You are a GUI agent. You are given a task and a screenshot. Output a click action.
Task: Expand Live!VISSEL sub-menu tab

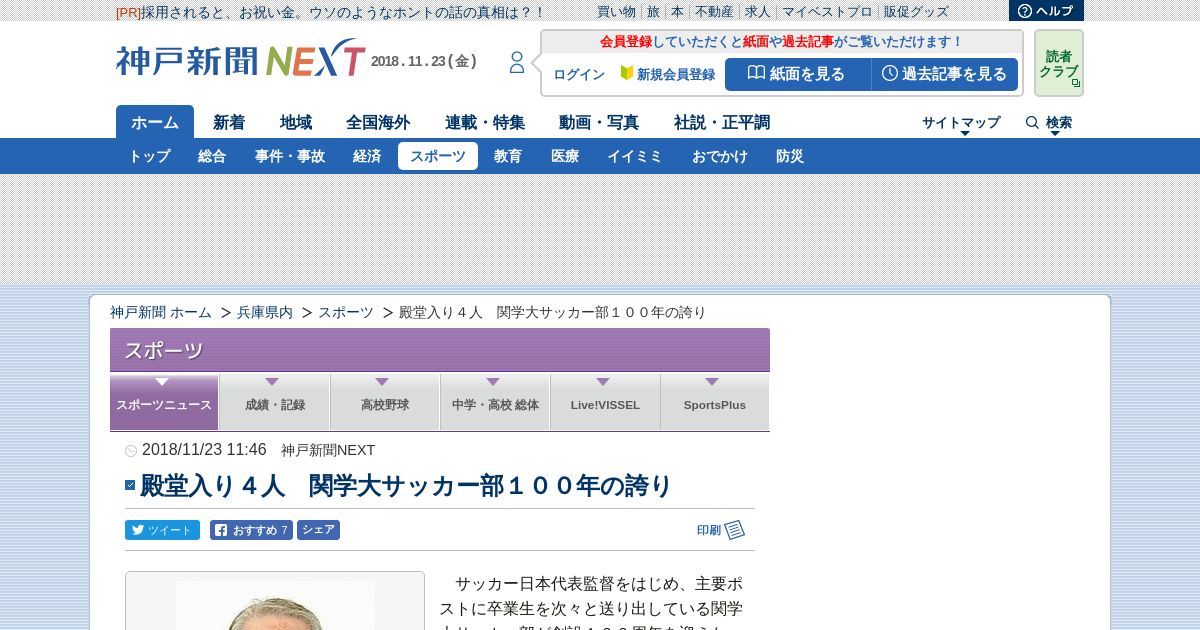pyautogui.click(x=605, y=403)
